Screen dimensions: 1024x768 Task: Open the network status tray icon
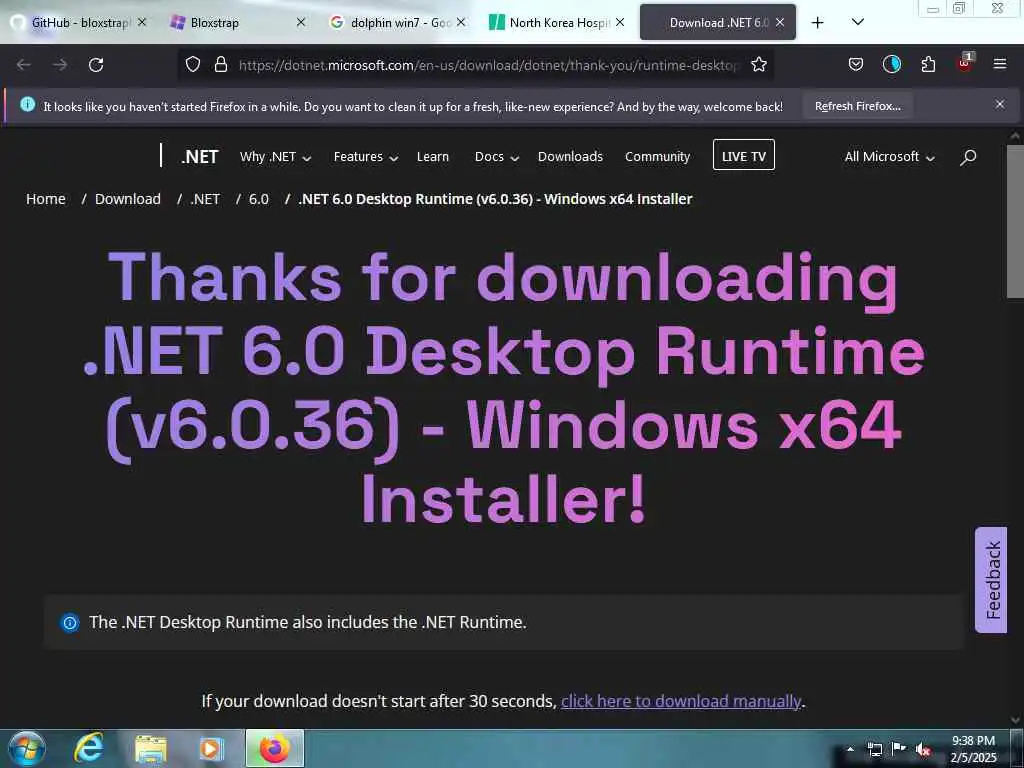874,749
